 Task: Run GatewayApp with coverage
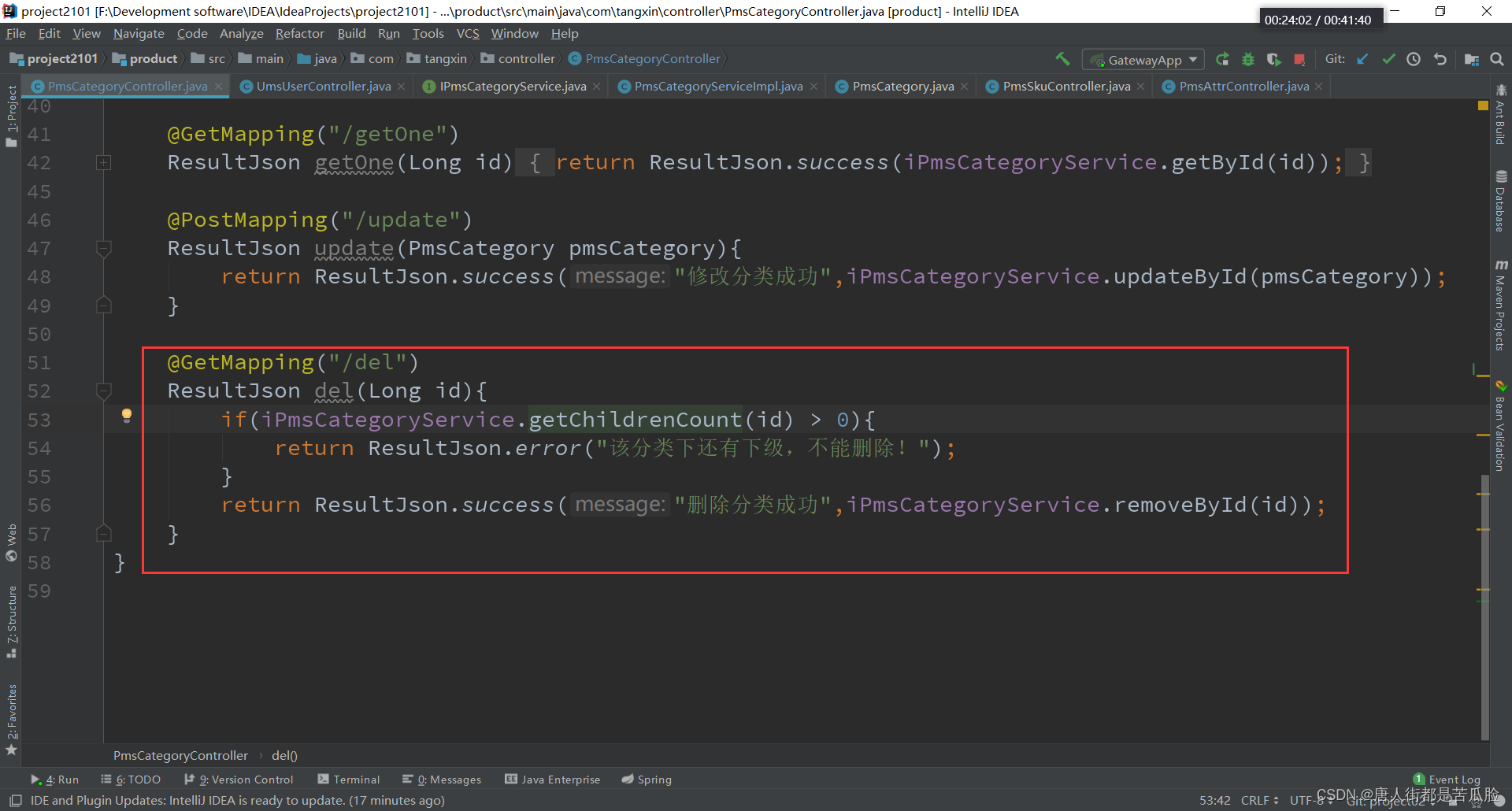click(1273, 59)
